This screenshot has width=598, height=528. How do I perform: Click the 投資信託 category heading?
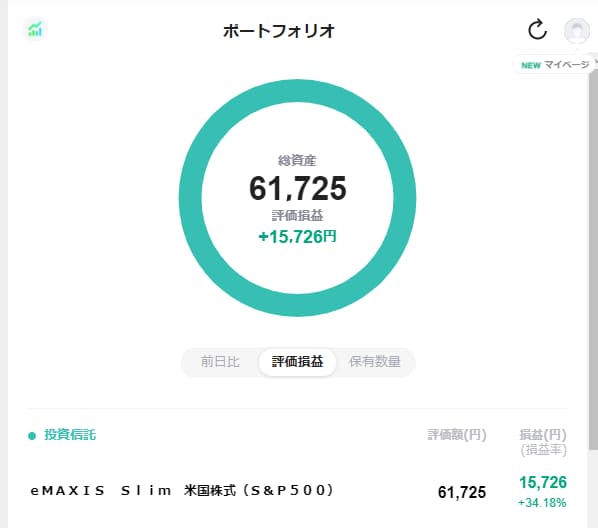click(x=70, y=435)
